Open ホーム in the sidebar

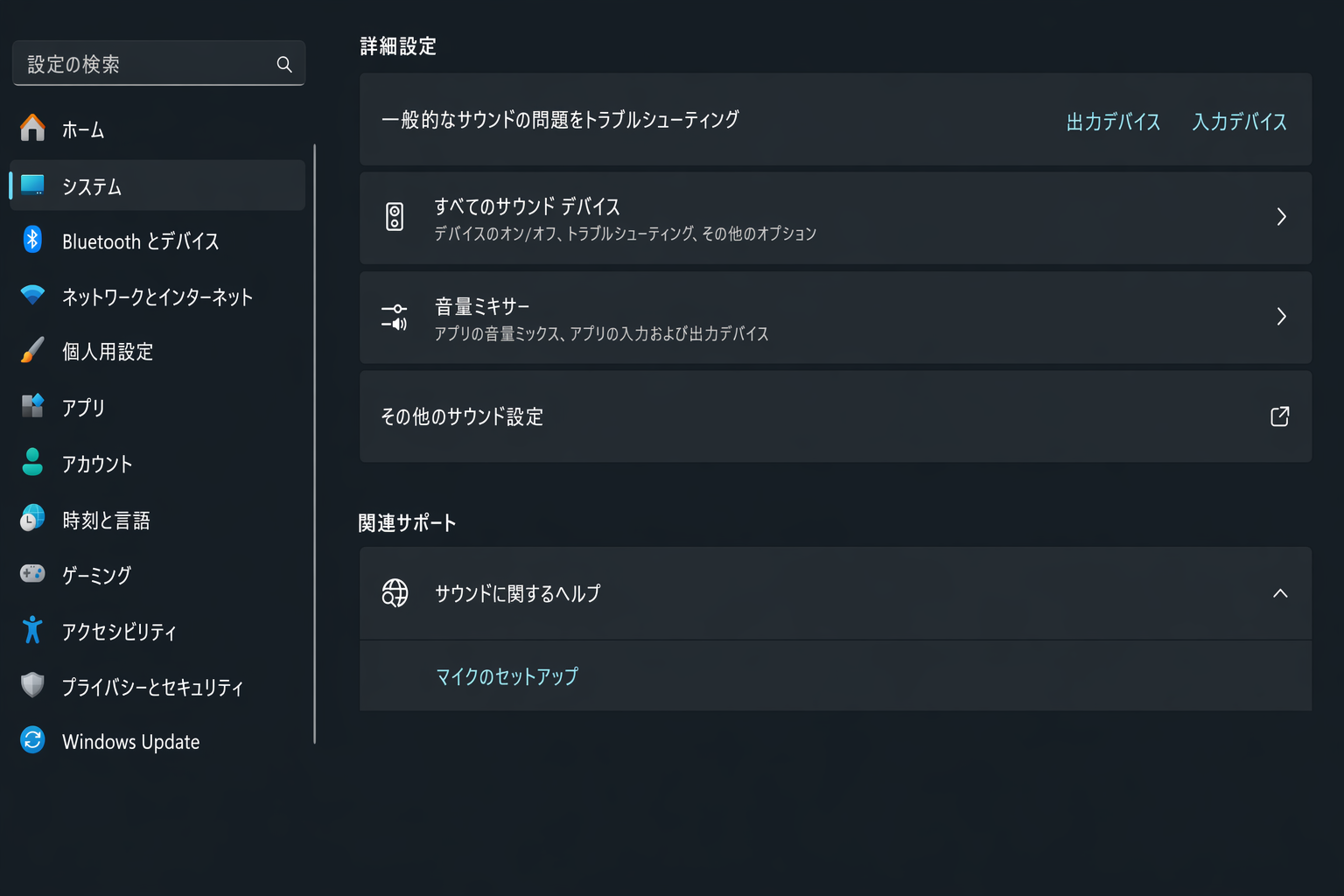[x=157, y=129]
